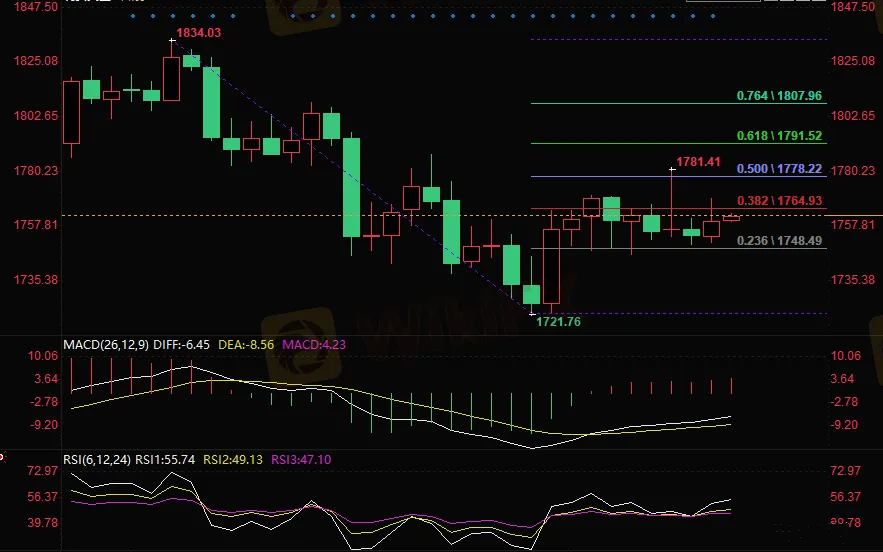Viewport: 883px width, 552px height.
Task: Select the 0.382 \ 1764.93 Fibonacci label
Action: (x=779, y=201)
